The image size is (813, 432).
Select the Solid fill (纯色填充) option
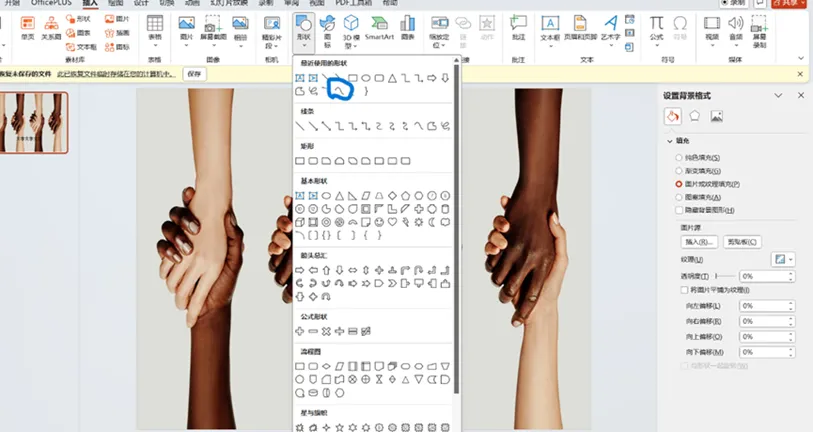tap(698, 157)
